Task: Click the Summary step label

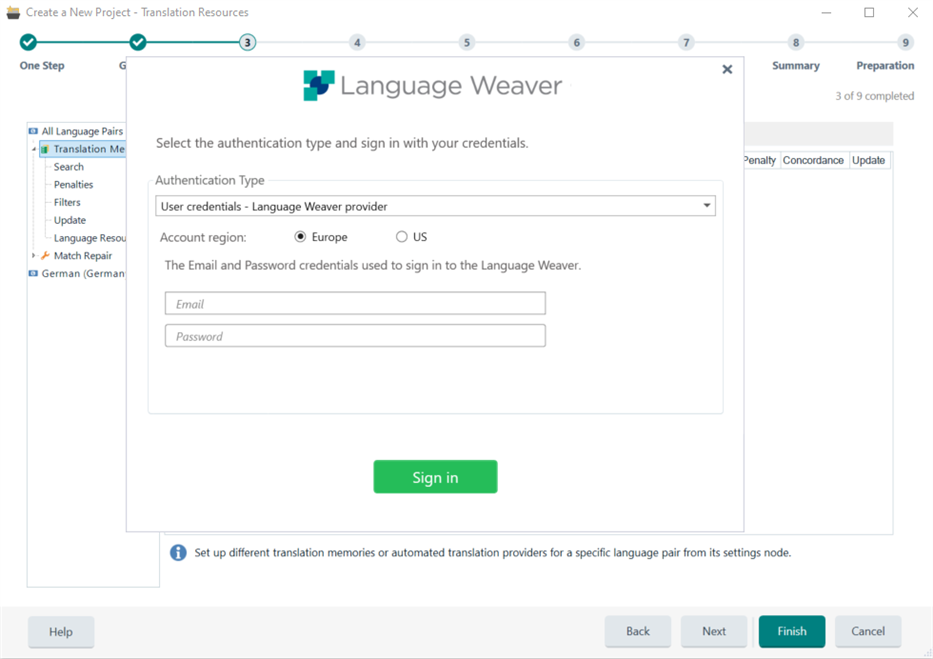Action: (796, 66)
